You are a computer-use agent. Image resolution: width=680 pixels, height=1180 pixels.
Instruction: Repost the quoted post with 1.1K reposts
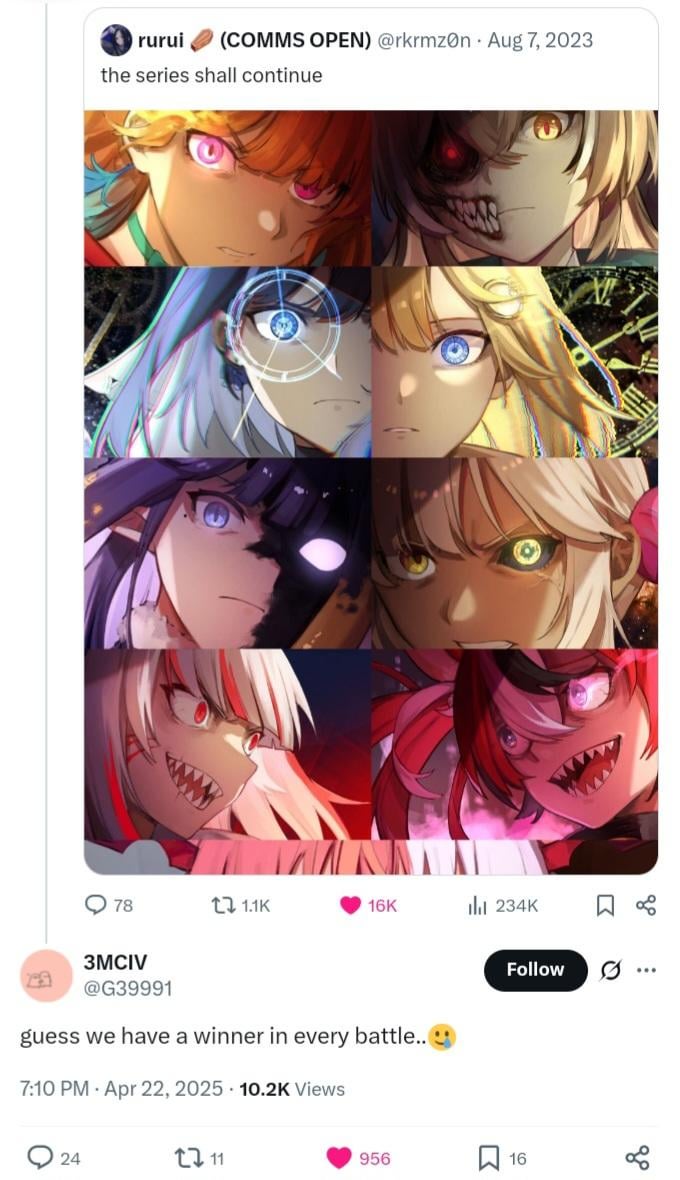(x=240, y=905)
